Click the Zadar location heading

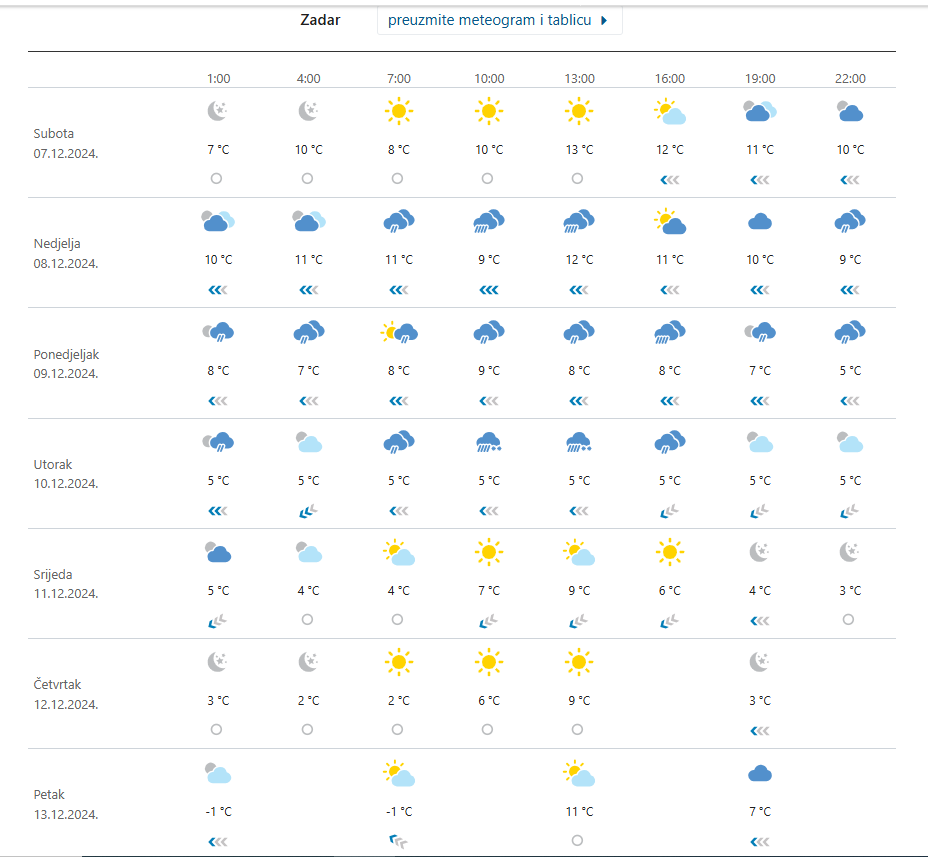320,21
